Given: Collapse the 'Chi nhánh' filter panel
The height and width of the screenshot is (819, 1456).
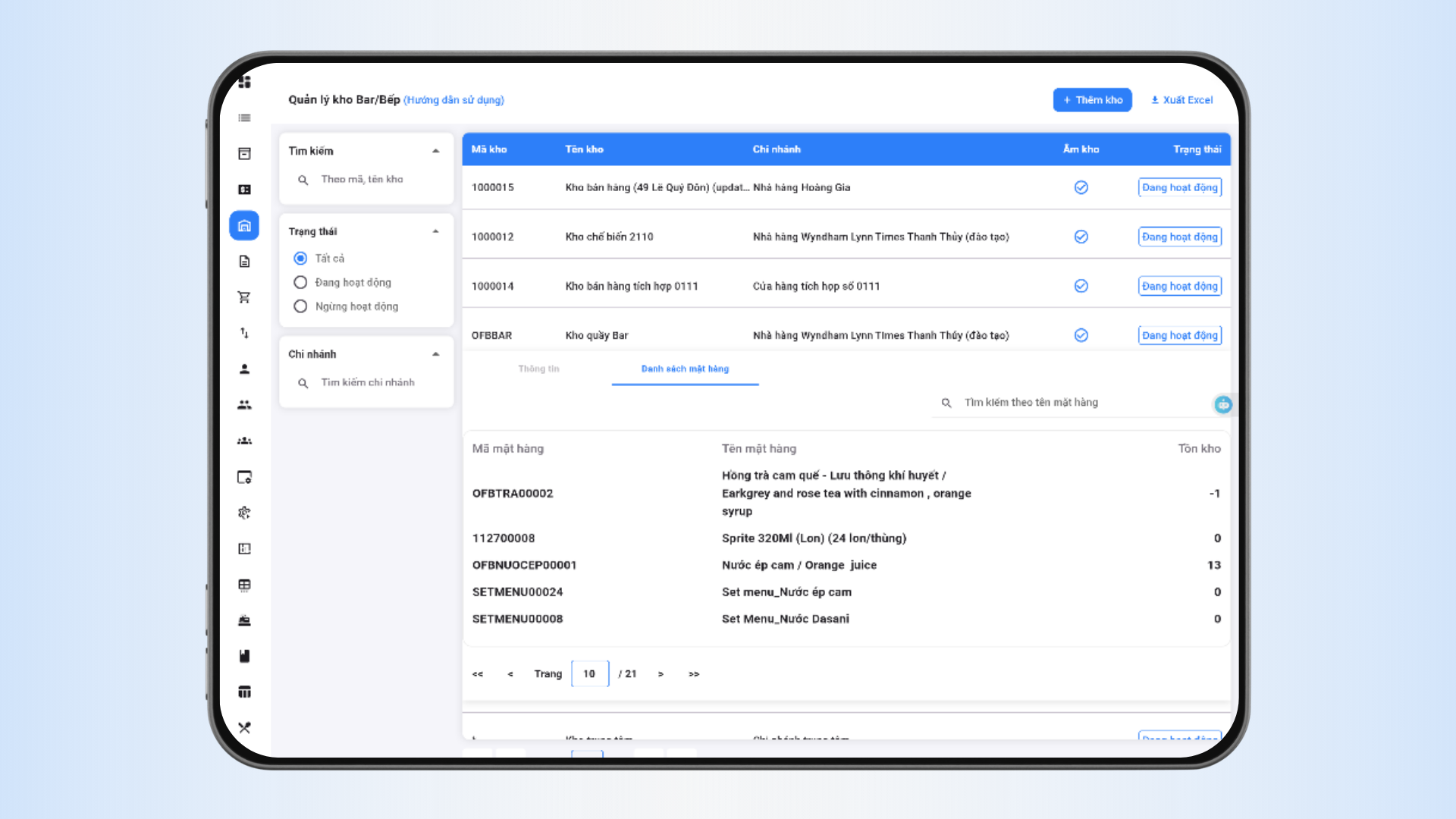Looking at the screenshot, I should [x=436, y=354].
